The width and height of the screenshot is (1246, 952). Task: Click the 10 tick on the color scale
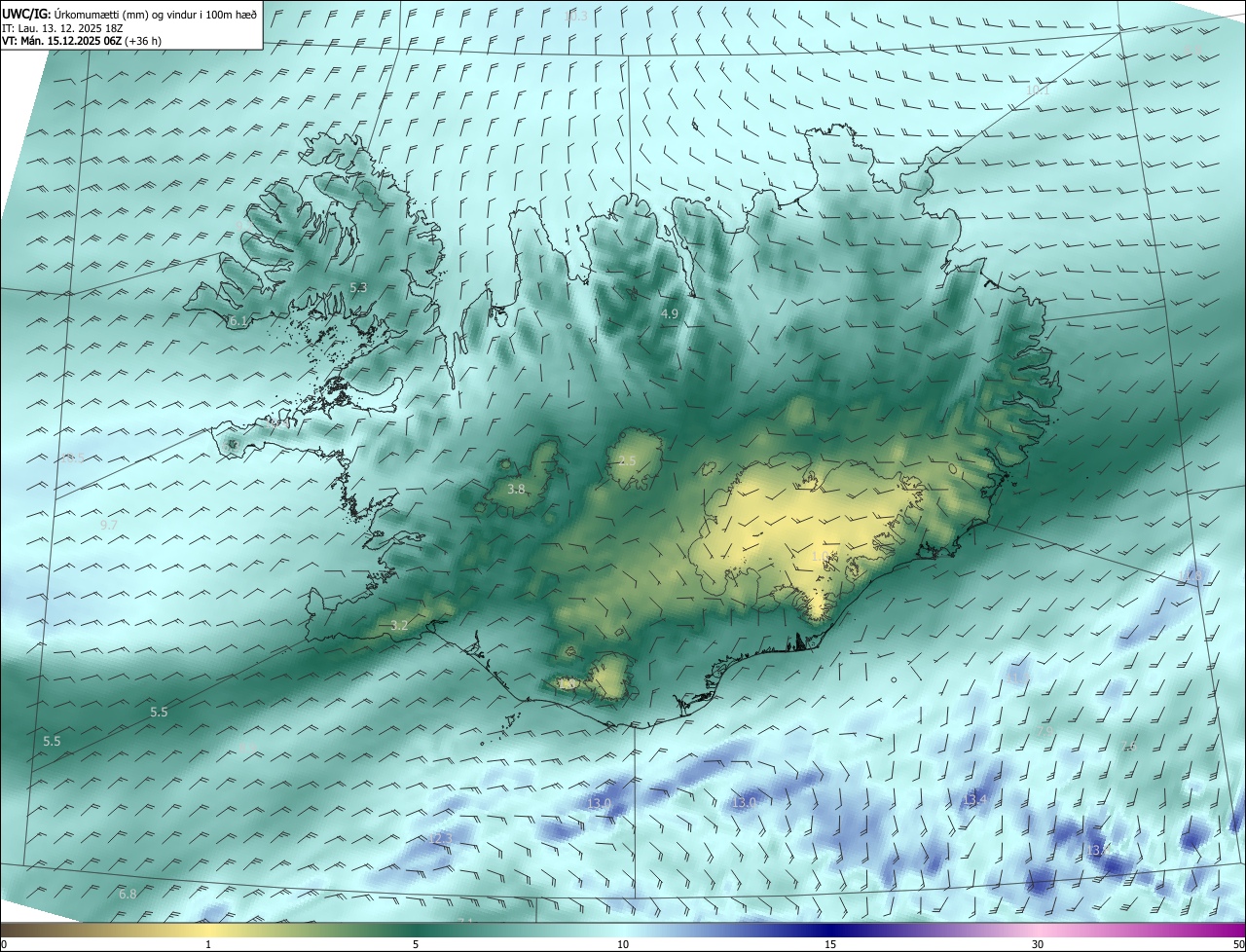[x=623, y=945]
